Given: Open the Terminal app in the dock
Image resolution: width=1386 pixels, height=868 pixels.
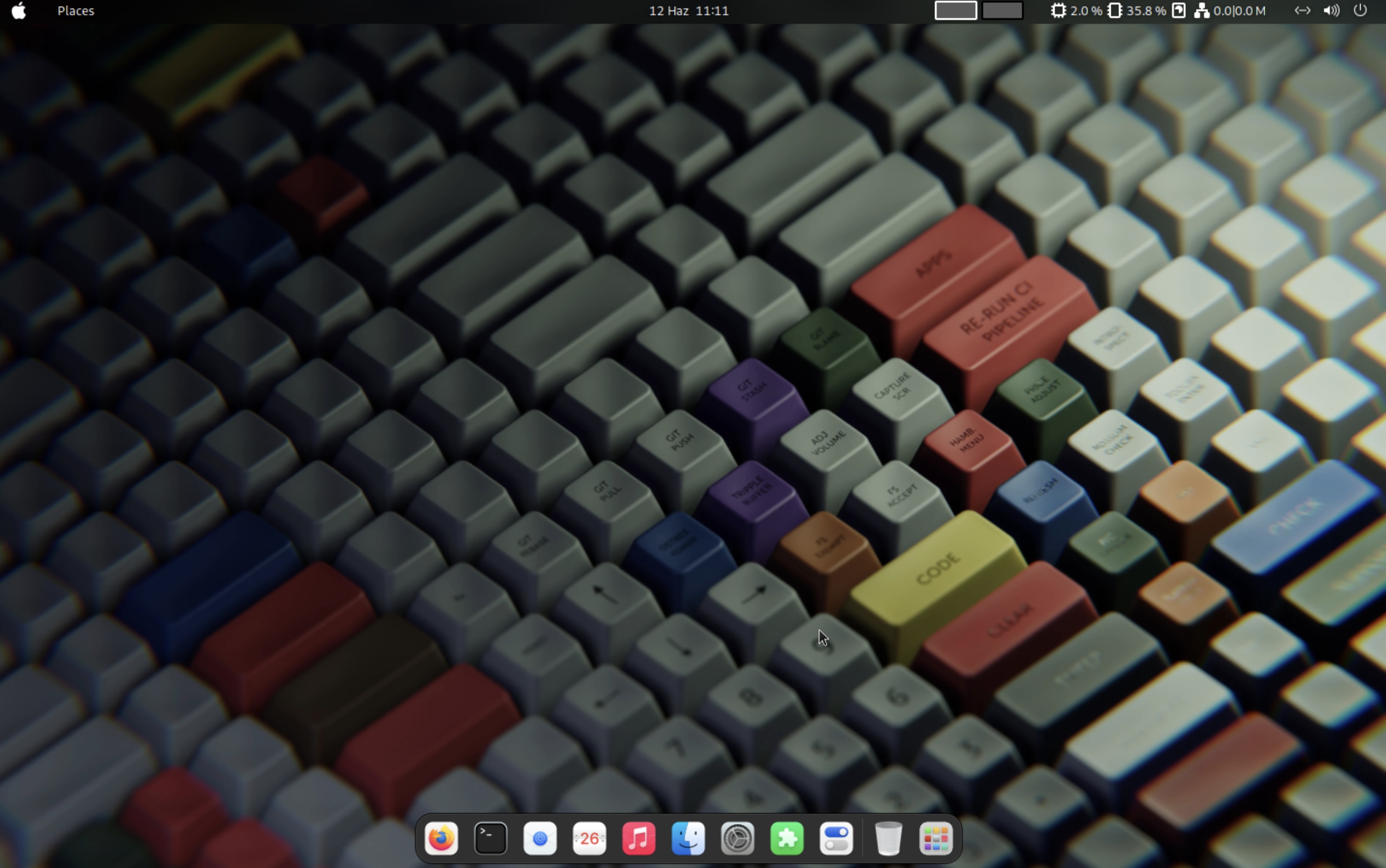Looking at the screenshot, I should pyautogui.click(x=490, y=838).
